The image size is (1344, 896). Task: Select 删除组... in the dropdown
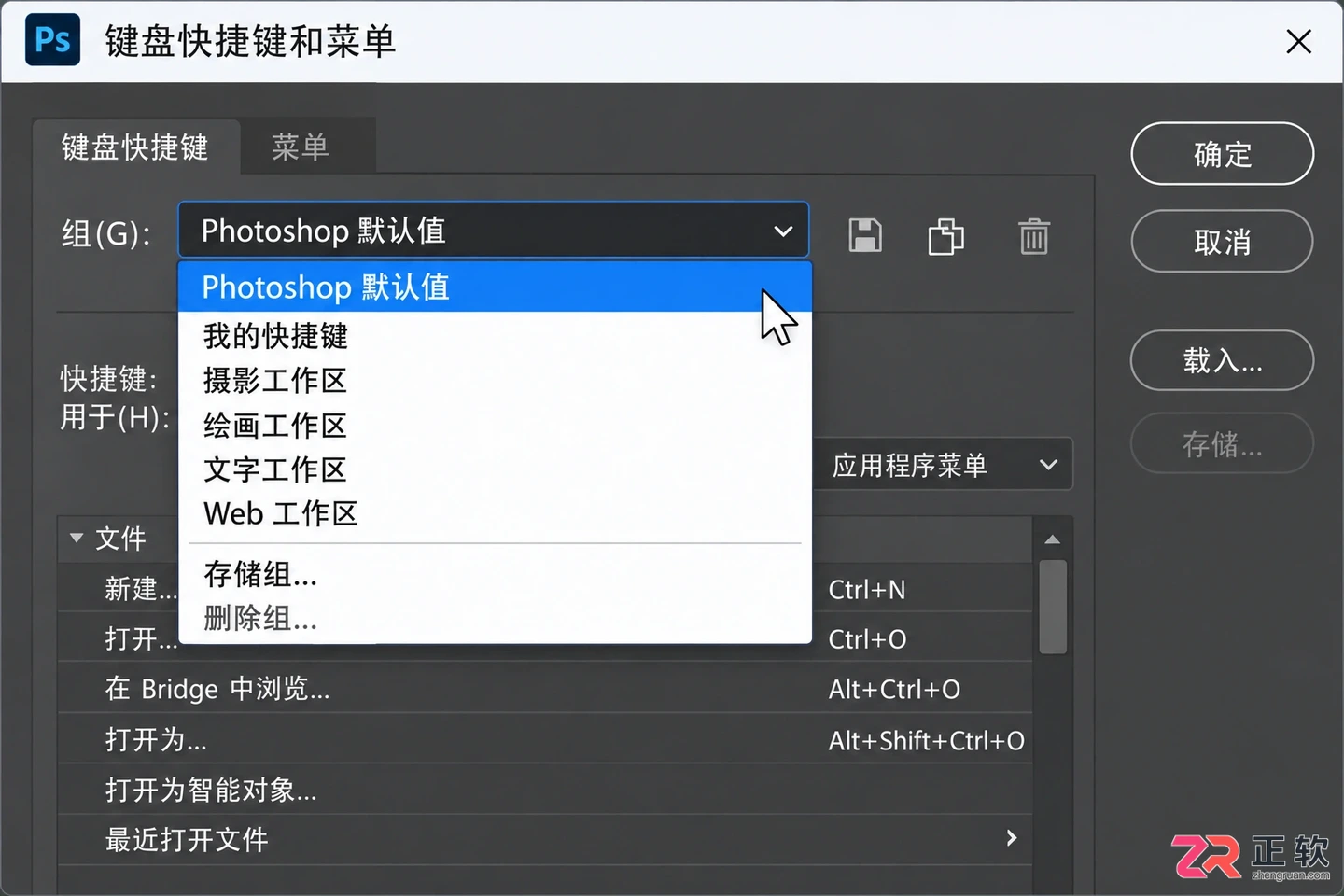tap(495, 618)
